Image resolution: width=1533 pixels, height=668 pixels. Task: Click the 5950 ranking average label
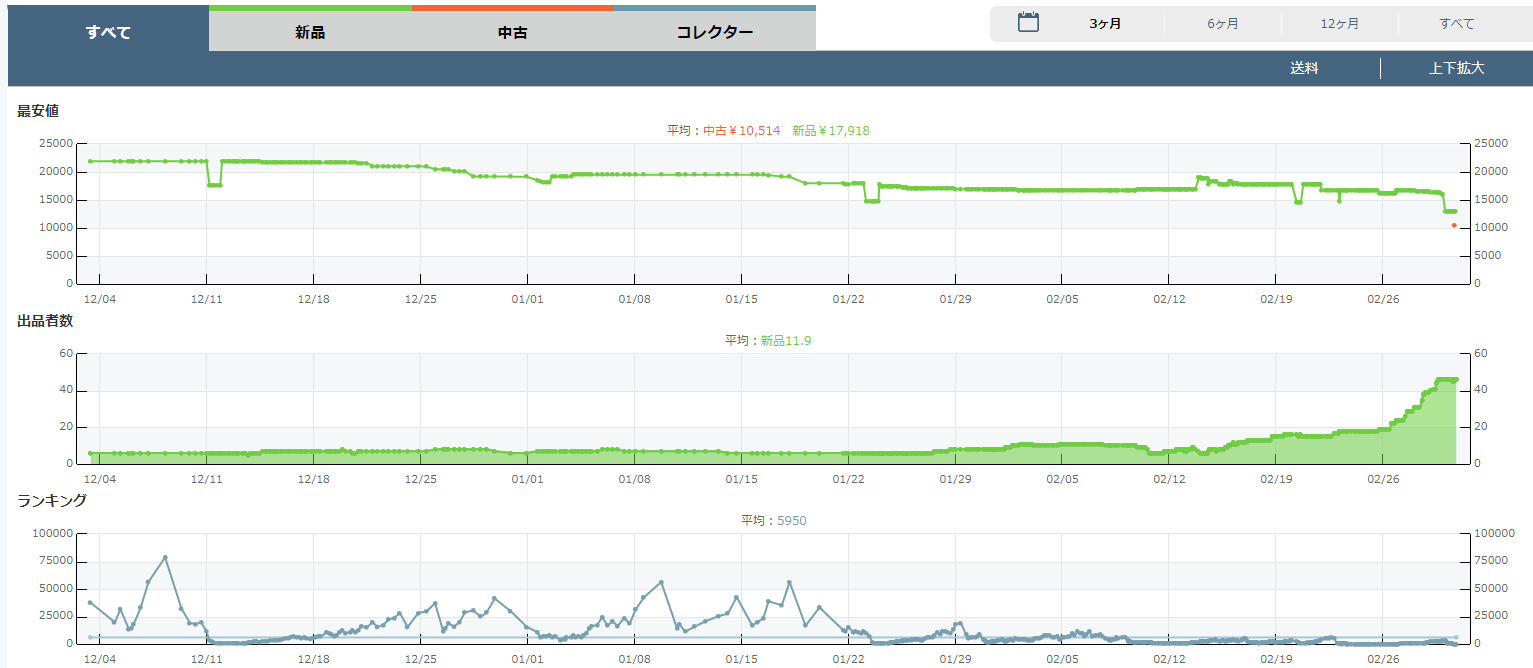[x=791, y=520]
